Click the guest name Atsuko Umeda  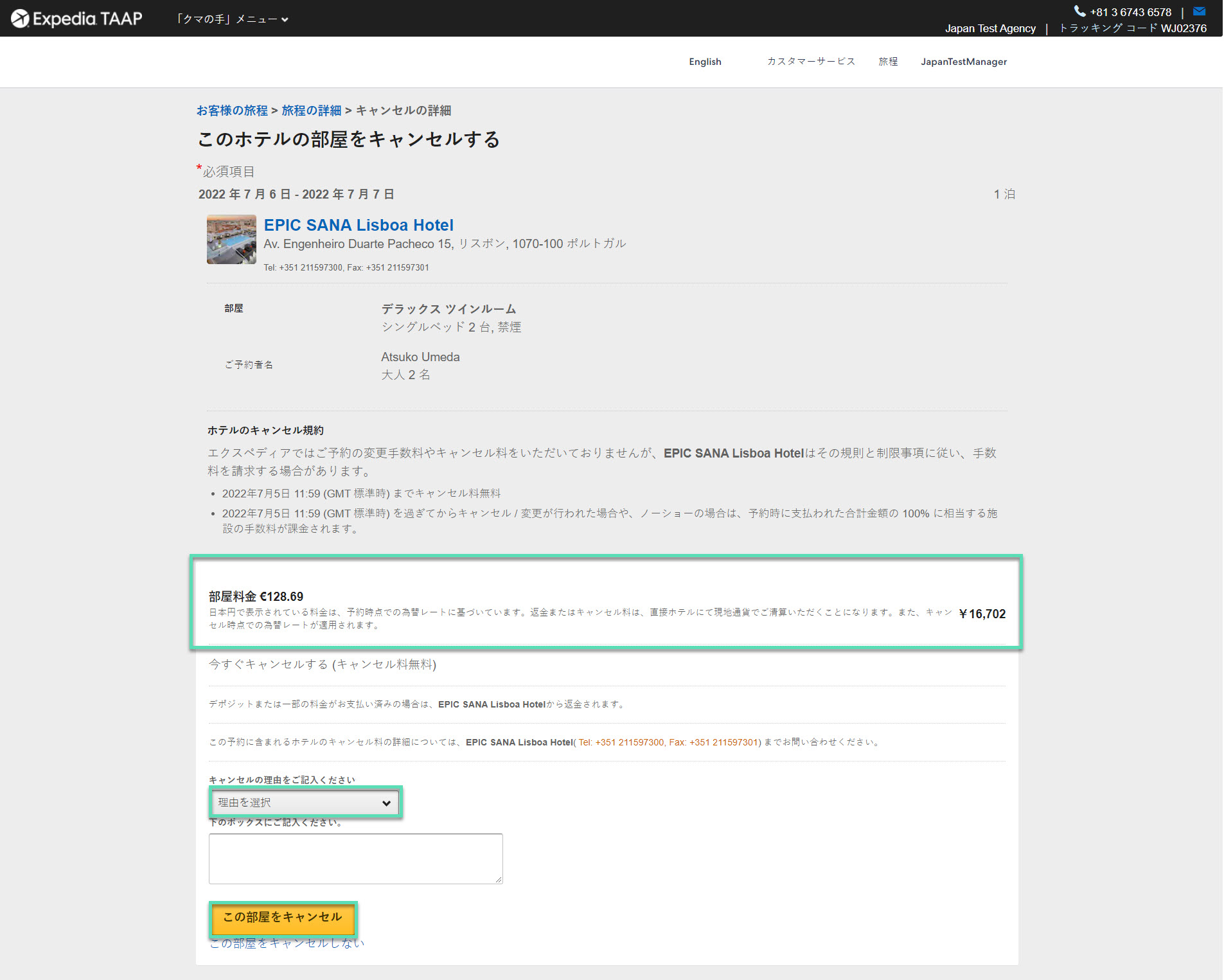tap(420, 357)
